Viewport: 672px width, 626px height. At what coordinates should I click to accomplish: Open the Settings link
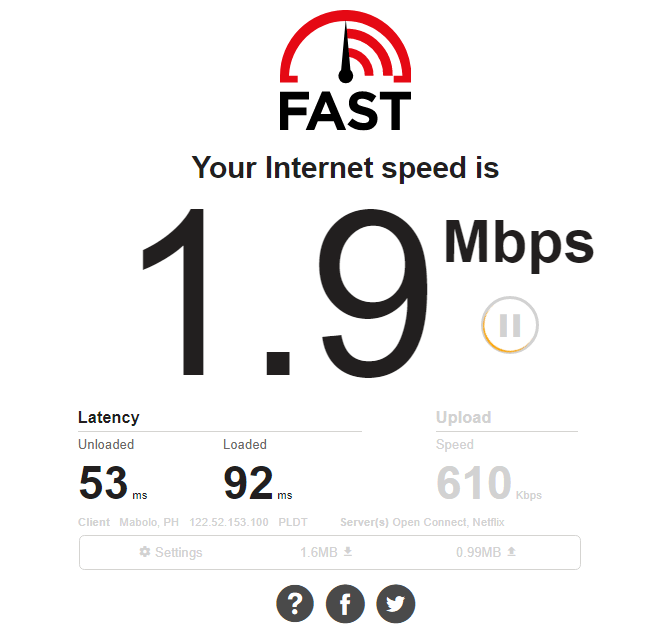pos(171,552)
